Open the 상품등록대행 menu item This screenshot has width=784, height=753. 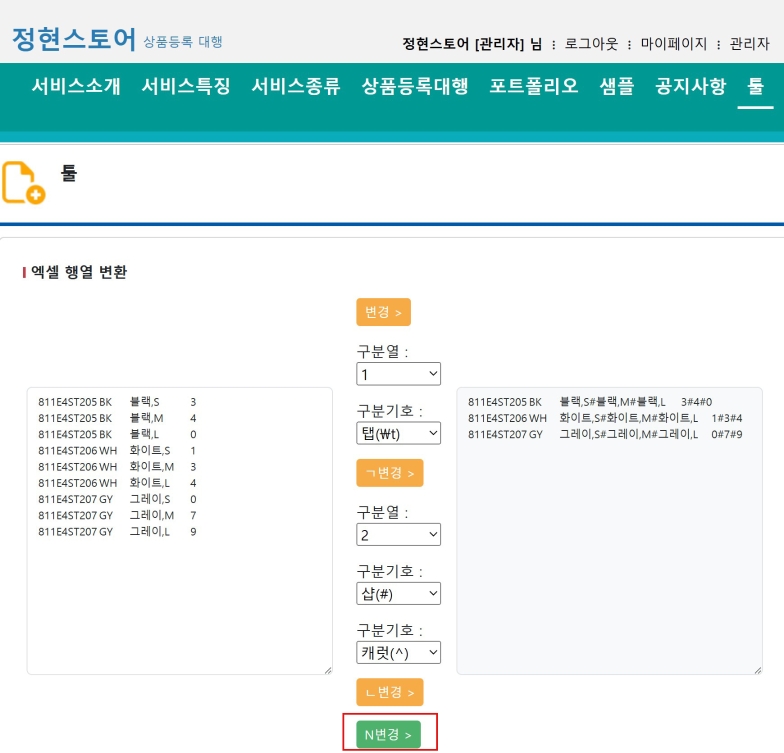(x=415, y=86)
